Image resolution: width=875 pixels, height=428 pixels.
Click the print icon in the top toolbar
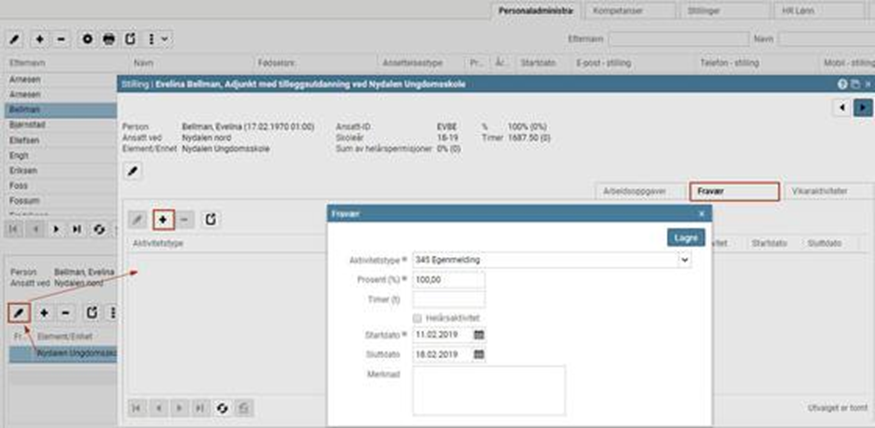click(x=109, y=39)
